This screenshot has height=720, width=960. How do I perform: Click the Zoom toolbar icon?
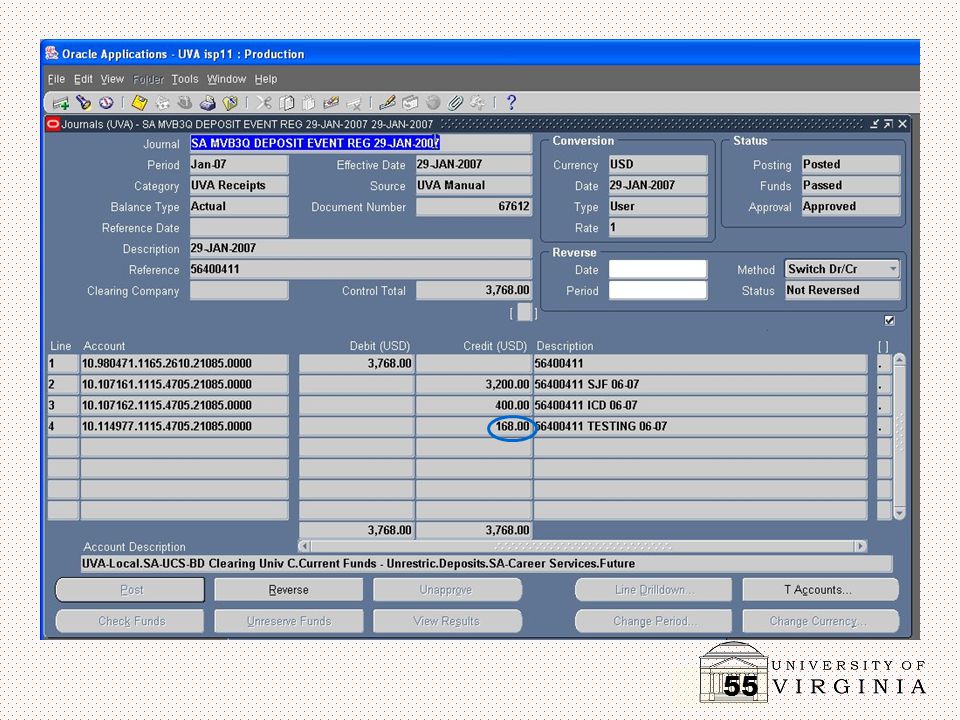point(410,103)
